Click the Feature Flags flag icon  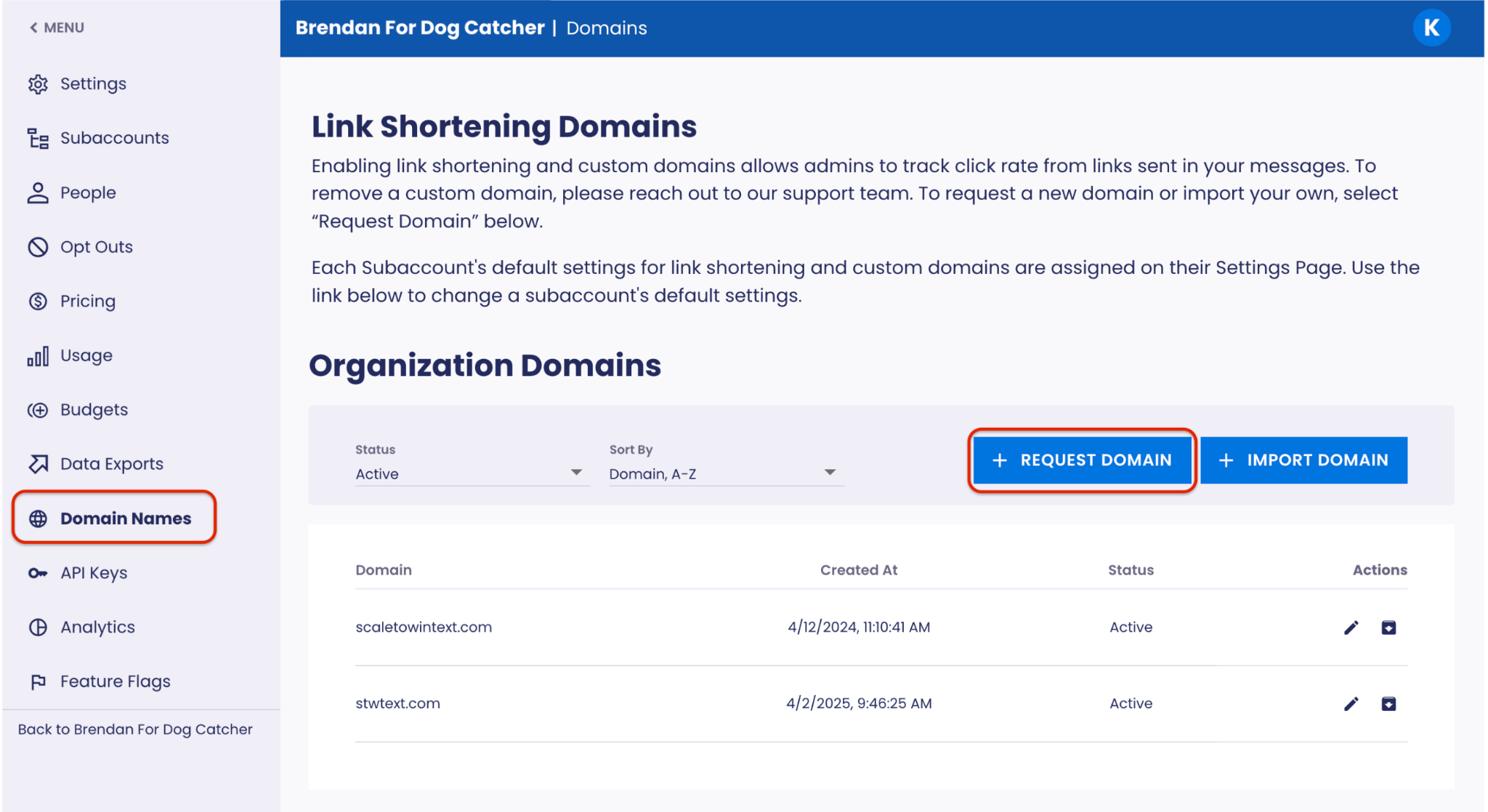38,682
